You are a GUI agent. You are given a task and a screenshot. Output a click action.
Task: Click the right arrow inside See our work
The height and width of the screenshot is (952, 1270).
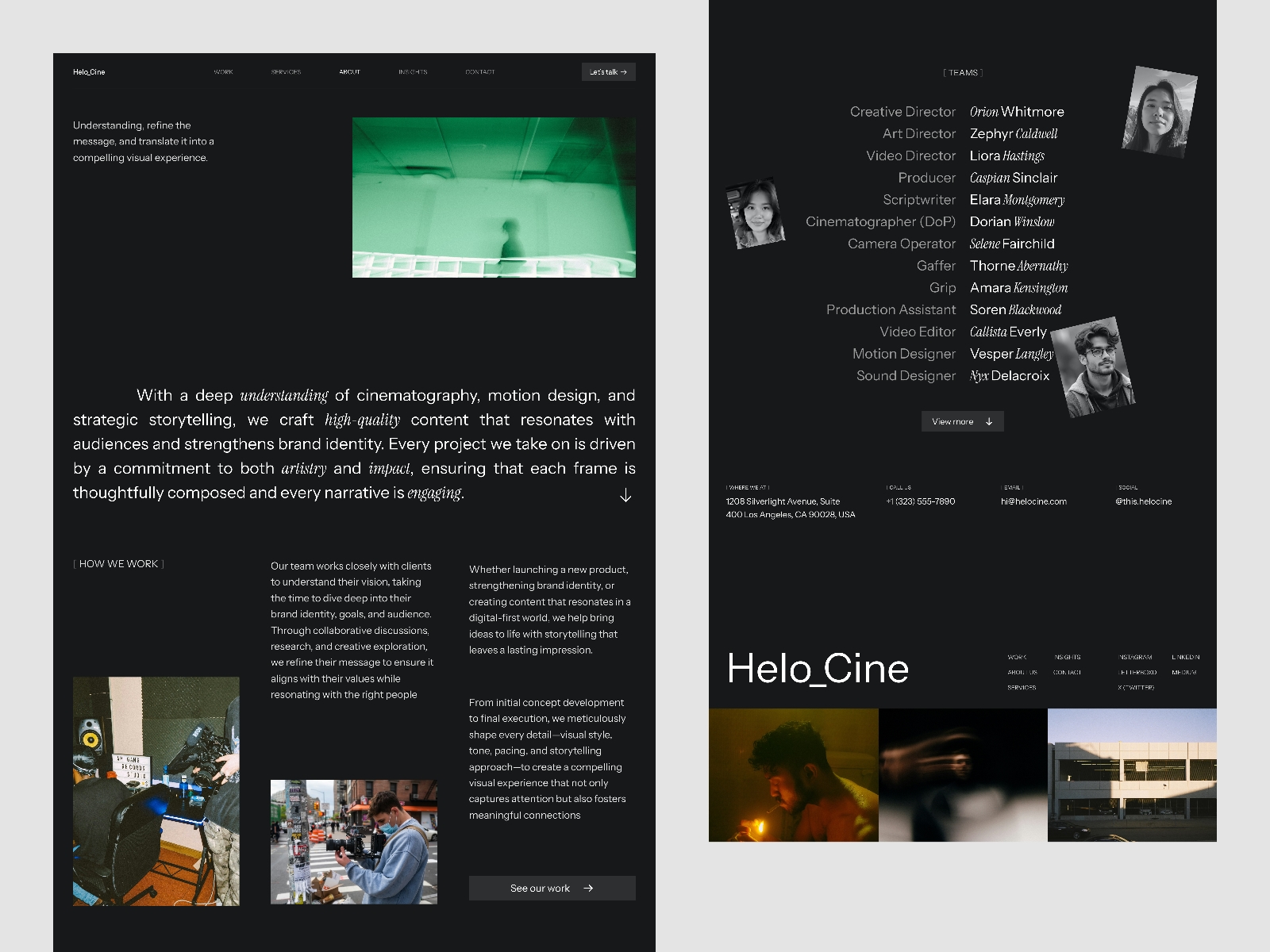[x=589, y=889]
